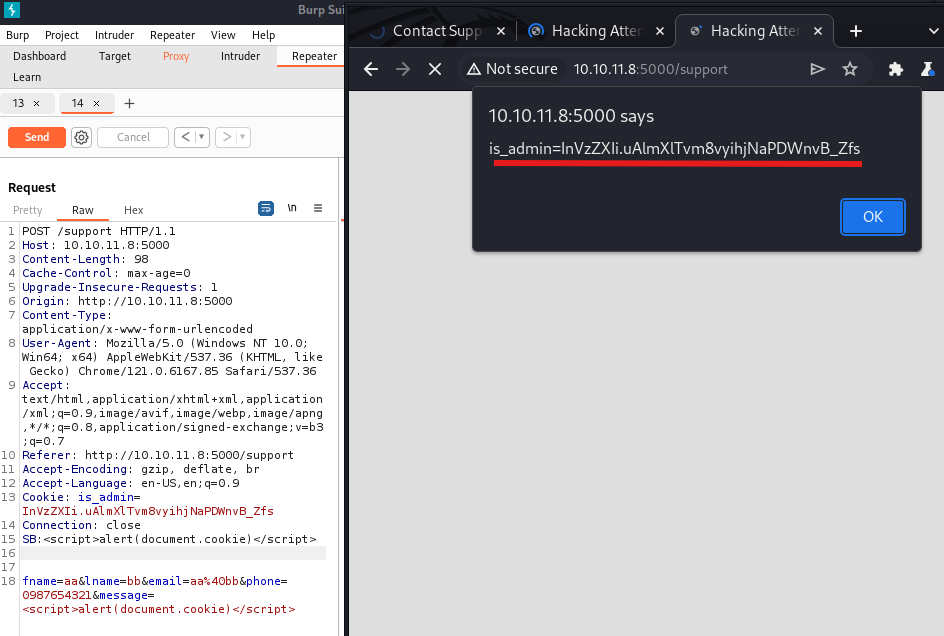
Task: Bookmark the page with the star icon
Action: [x=849, y=69]
